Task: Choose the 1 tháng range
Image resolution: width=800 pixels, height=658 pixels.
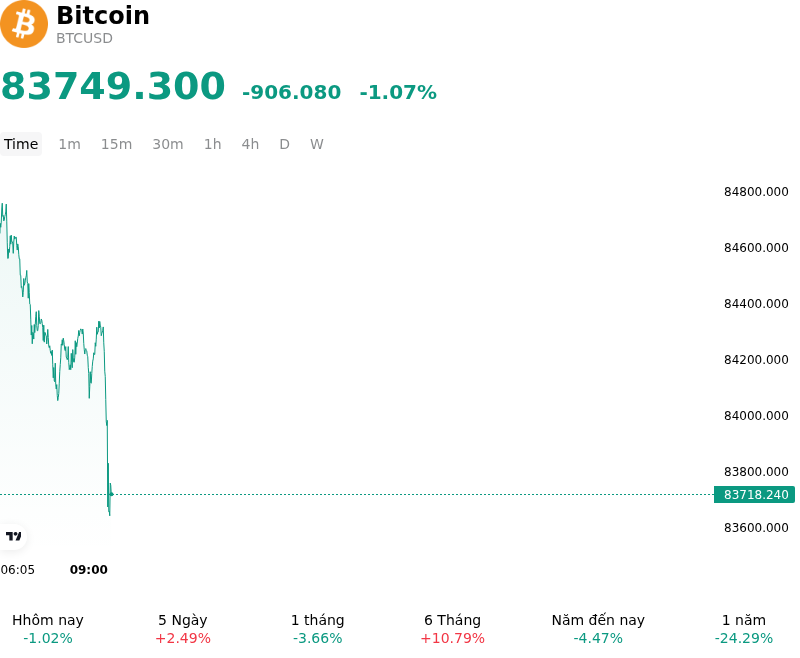Action: click(317, 629)
